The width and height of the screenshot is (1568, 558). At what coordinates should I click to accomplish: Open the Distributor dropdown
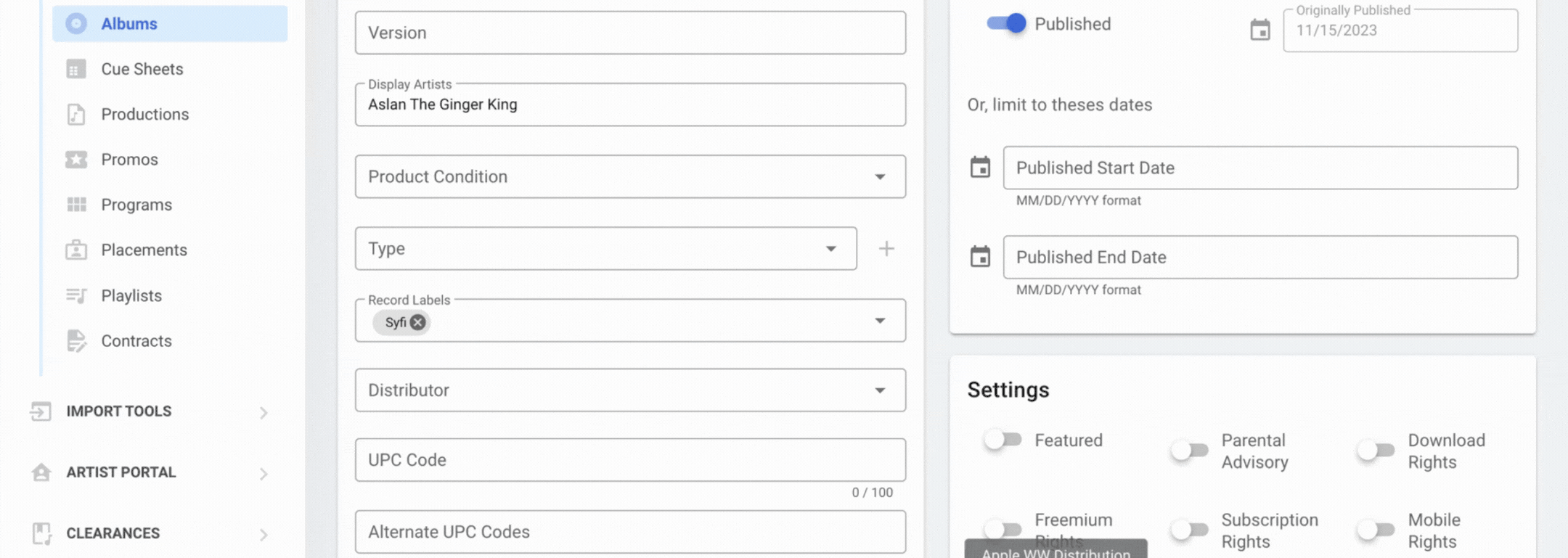pyautogui.click(x=629, y=390)
